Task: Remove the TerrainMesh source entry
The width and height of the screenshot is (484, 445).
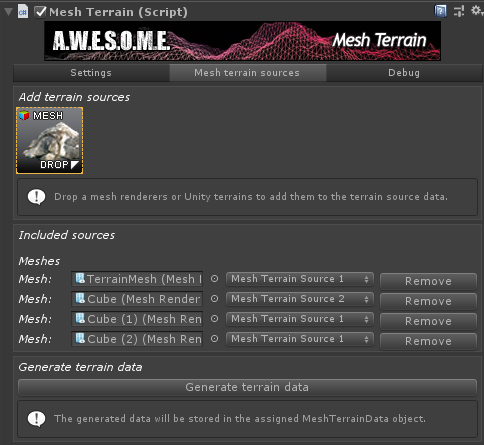Action: point(428,281)
